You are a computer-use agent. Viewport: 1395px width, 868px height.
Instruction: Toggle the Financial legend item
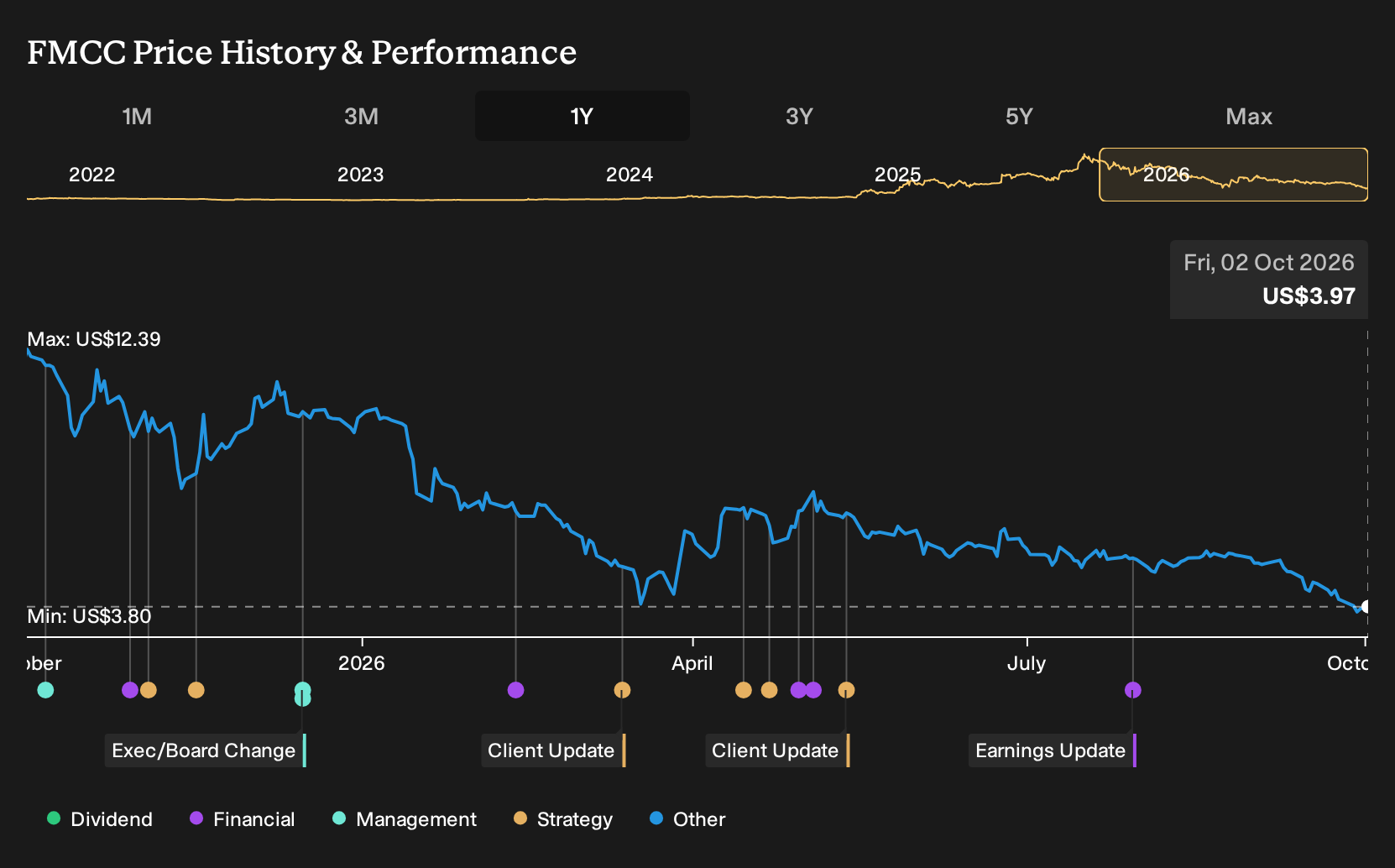coord(243,819)
